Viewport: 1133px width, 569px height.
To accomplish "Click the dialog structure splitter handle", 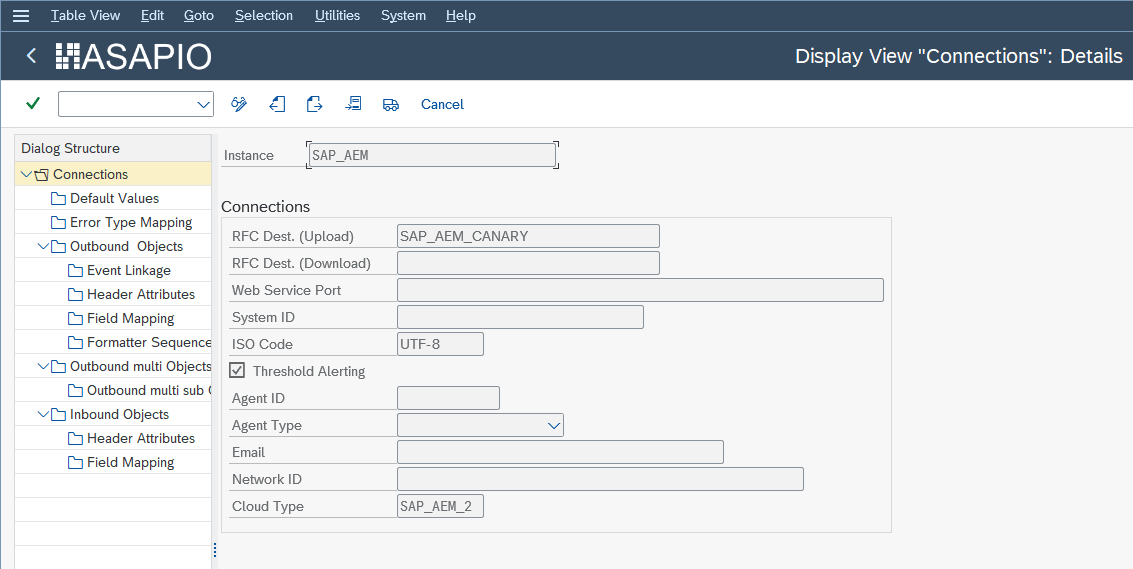I will coord(215,551).
